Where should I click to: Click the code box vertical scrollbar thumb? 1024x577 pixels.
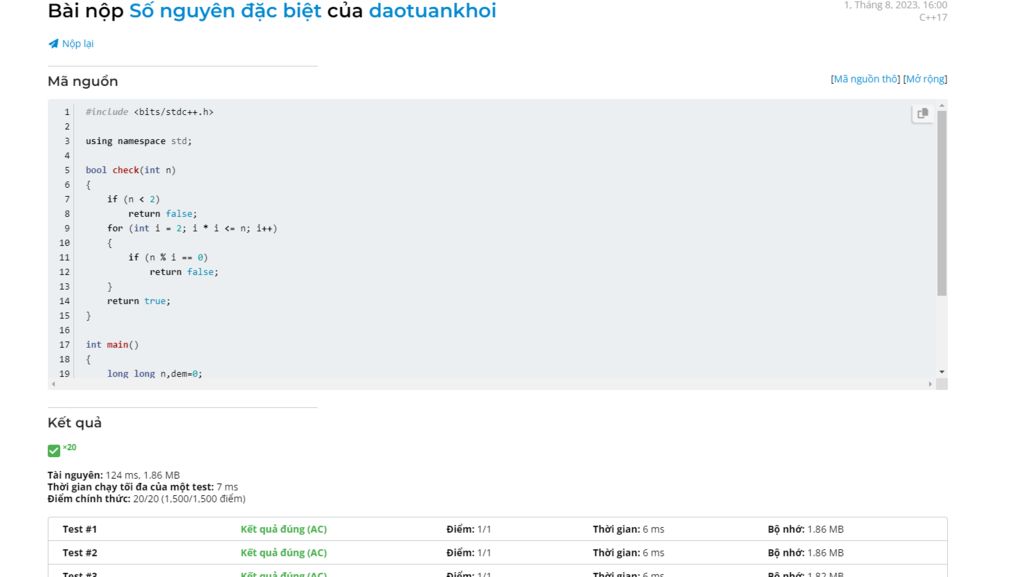coord(941,200)
